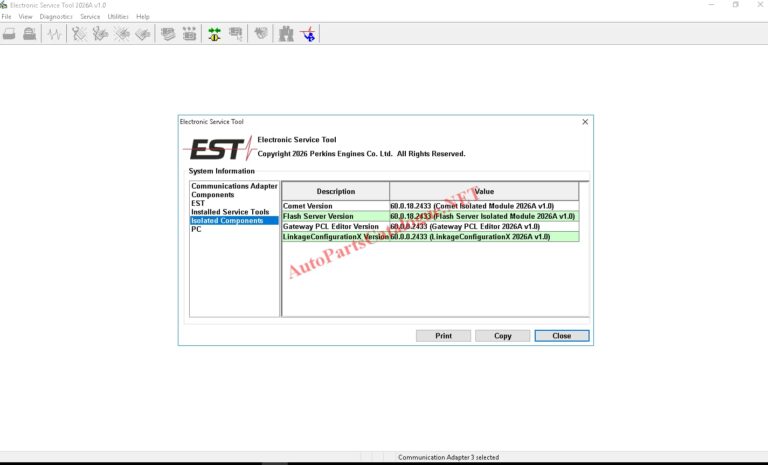Click the Flash Server Isolated Module value
This screenshot has width=768, height=465.
(x=482, y=216)
